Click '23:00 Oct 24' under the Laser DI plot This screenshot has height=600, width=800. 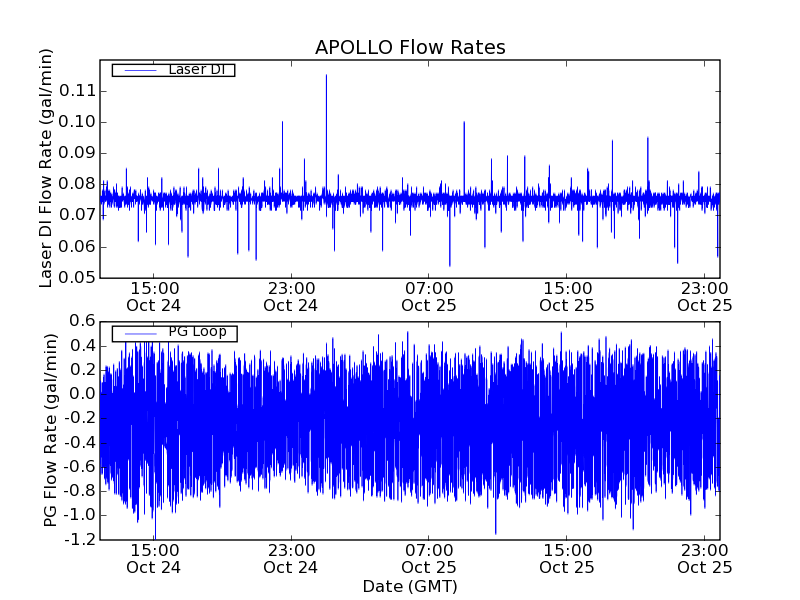291,297
